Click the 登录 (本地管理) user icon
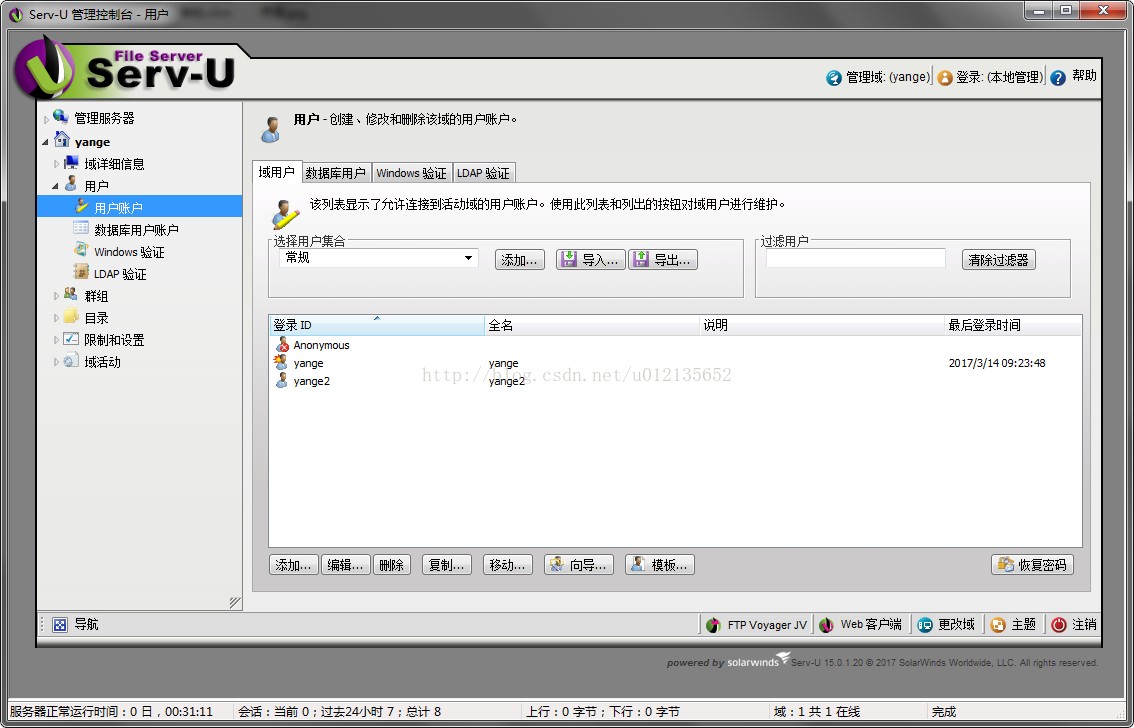Image resolution: width=1134 pixels, height=728 pixels. click(x=945, y=77)
